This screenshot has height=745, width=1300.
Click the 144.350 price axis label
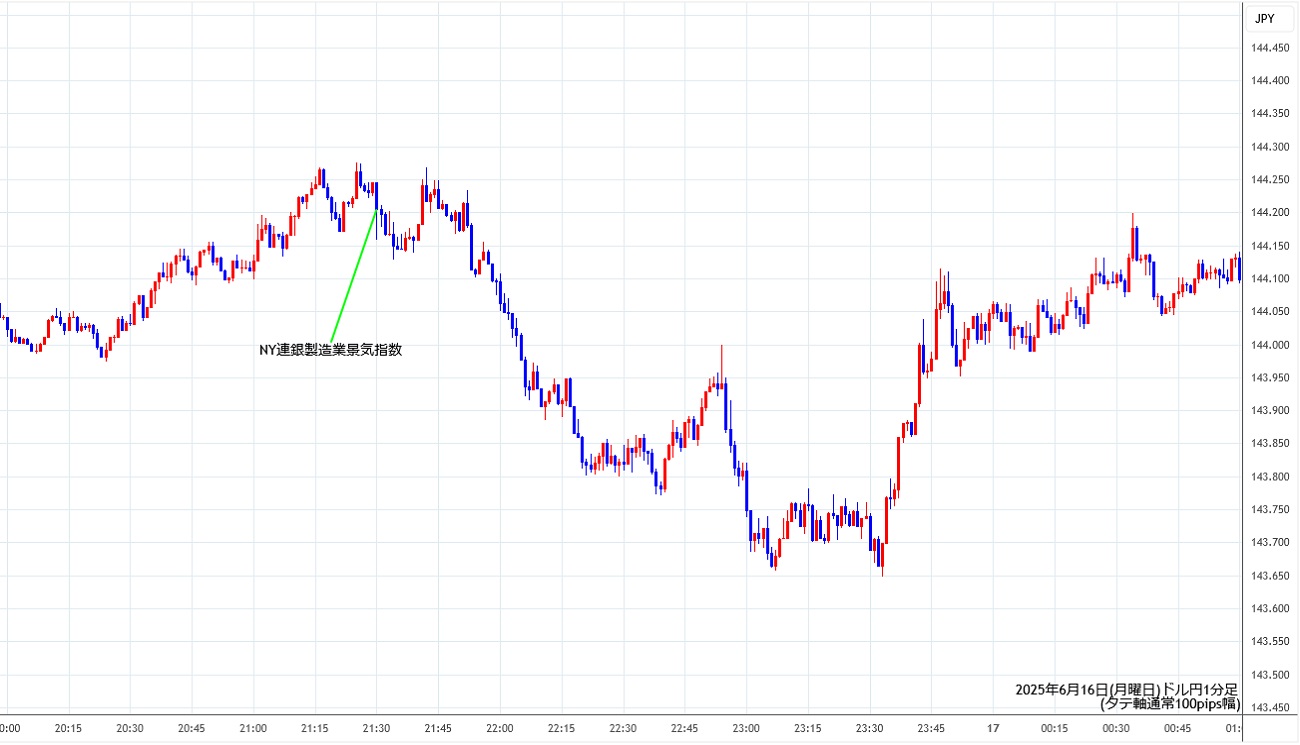[x=1270, y=114]
